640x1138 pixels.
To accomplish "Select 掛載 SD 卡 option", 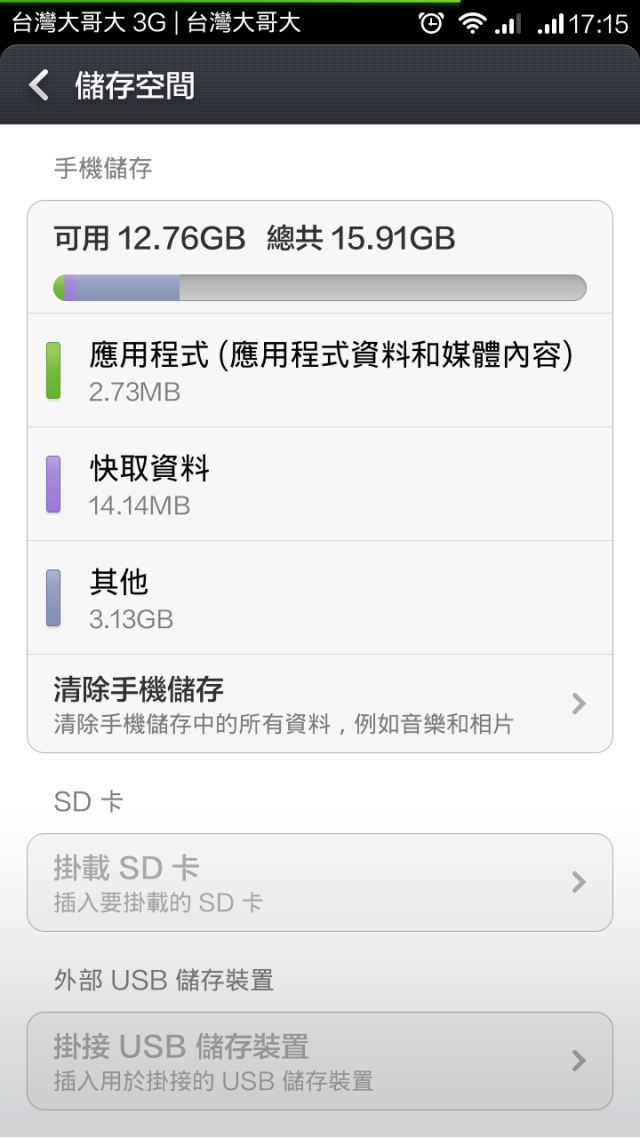I will coord(320,882).
